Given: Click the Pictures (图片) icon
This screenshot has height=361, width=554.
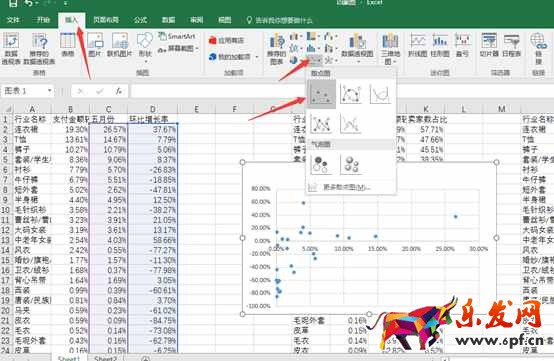Looking at the screenshot, I should [95, 45].
